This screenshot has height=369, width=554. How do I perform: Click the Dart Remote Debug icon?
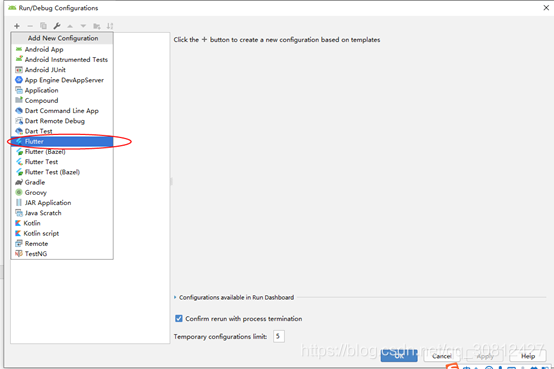tap(19, 121)
